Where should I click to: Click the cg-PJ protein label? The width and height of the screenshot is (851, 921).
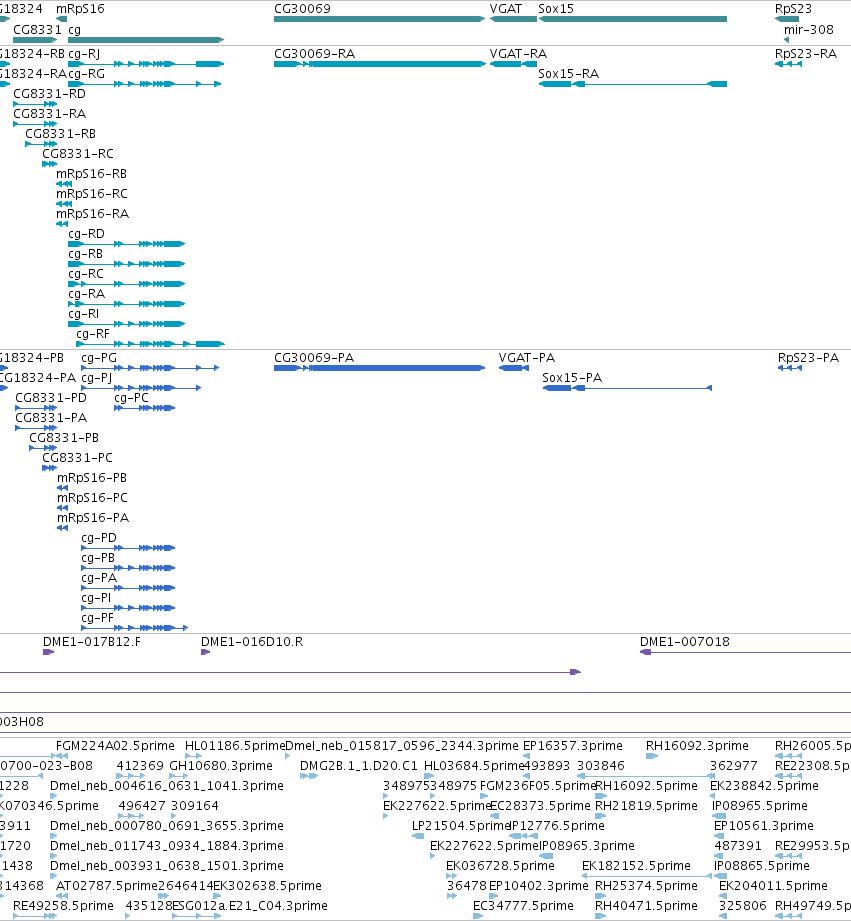96,378
